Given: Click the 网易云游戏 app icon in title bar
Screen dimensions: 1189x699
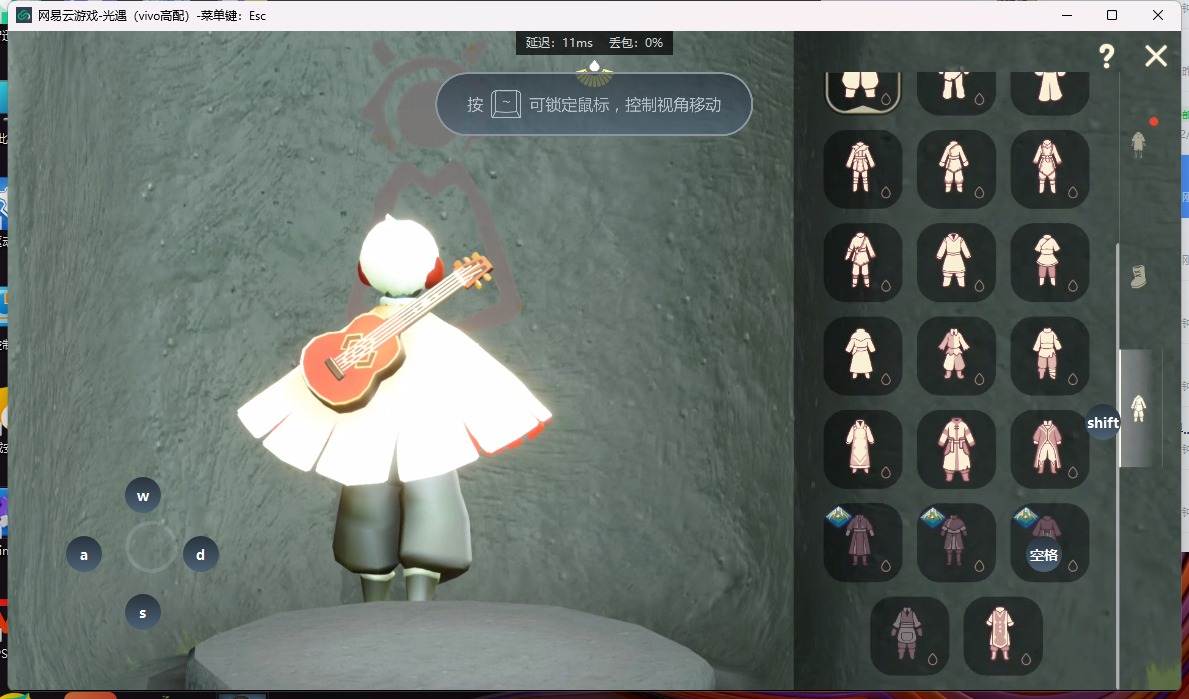Looking at the screenshot, I should pos(24,15).
